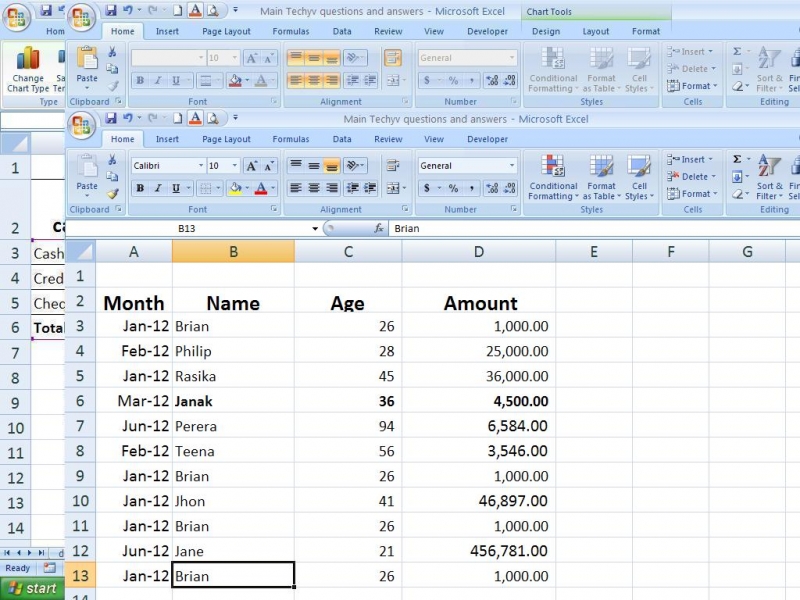The width and height of the screenshot is (800, 600).
Task: Click Format Painter brush in the lower ribbon
Action: pyautogui.click(x=112, y=194)
